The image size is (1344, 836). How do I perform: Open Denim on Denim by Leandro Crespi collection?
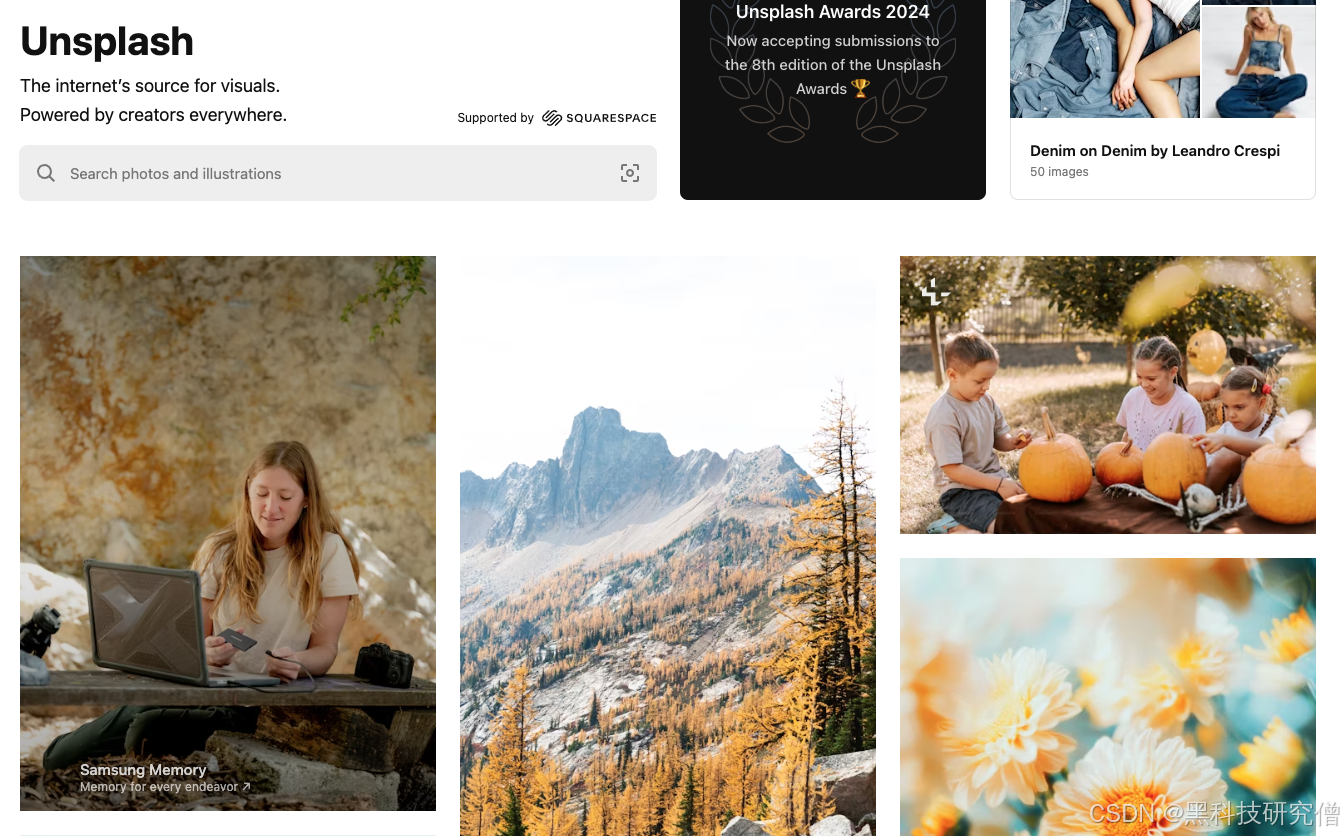click(1155, 151)
